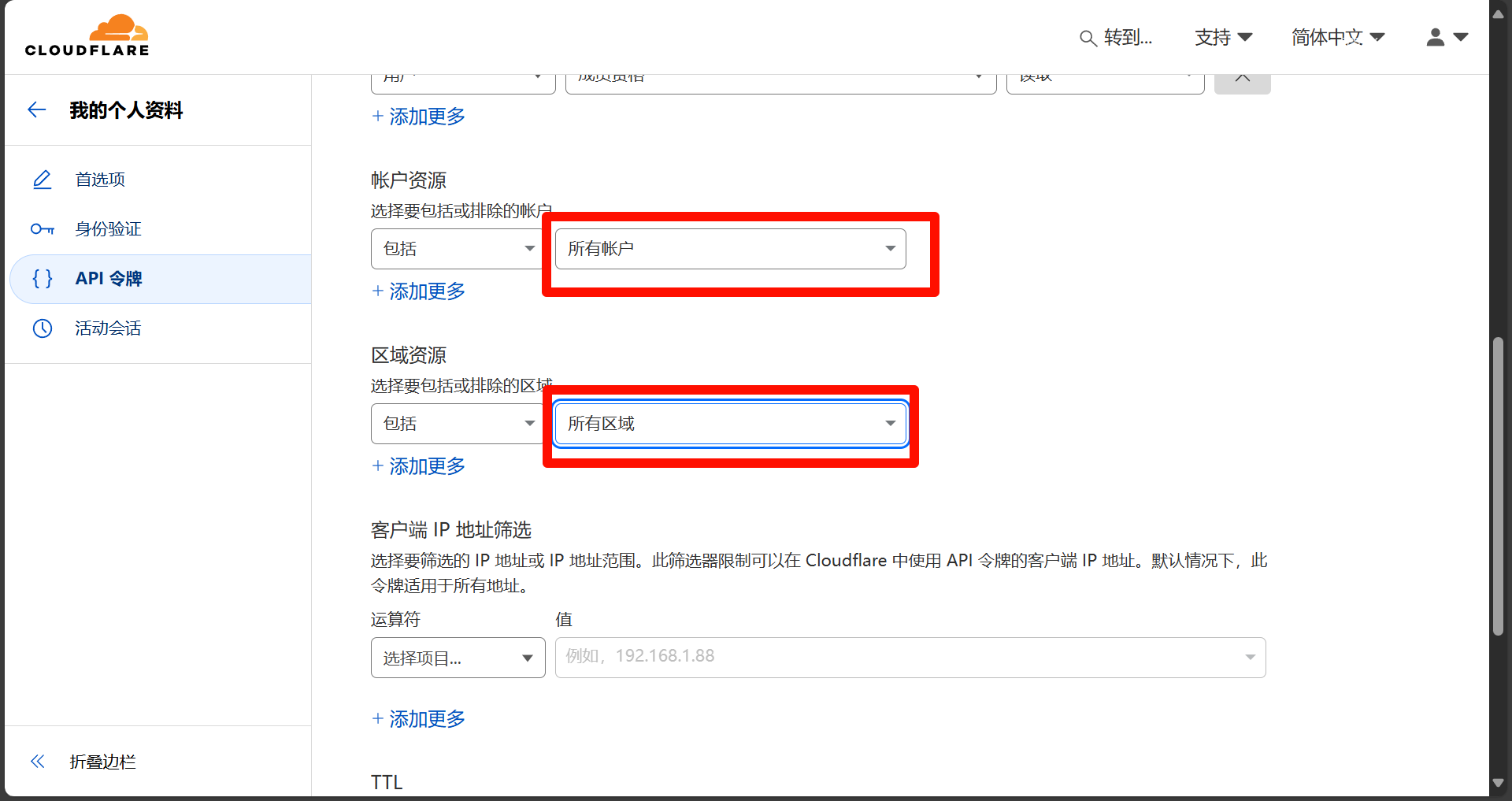Click the page vertical scrollbar thumb

coord(1499,487)
